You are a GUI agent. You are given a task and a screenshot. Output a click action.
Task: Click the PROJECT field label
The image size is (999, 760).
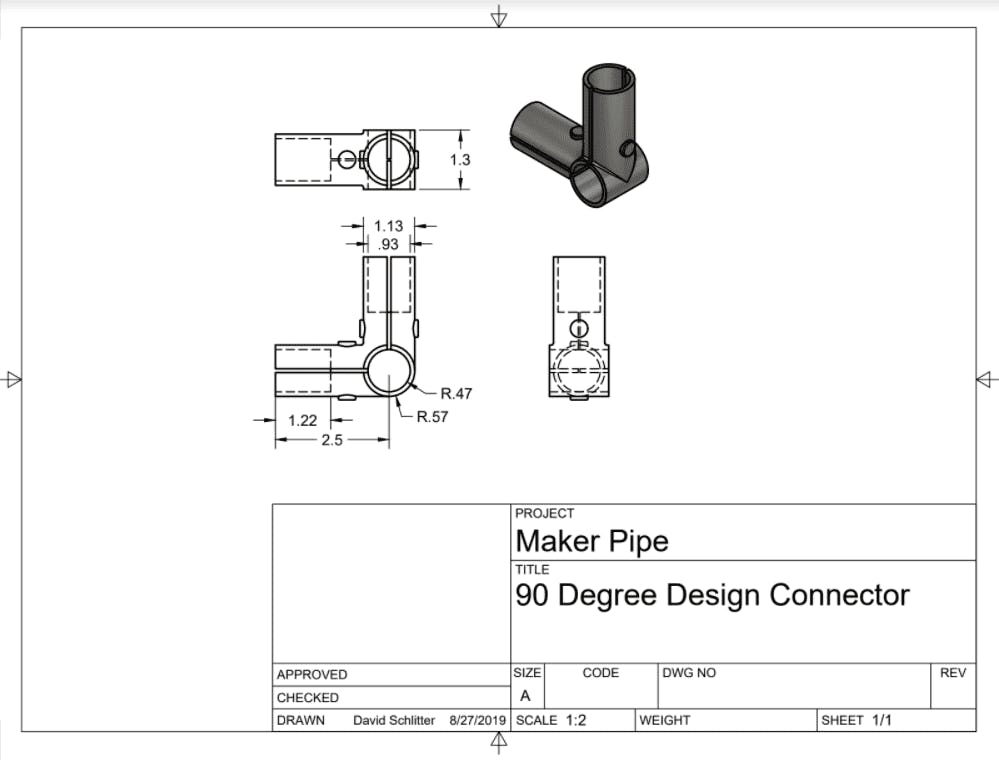pos(545,513)
